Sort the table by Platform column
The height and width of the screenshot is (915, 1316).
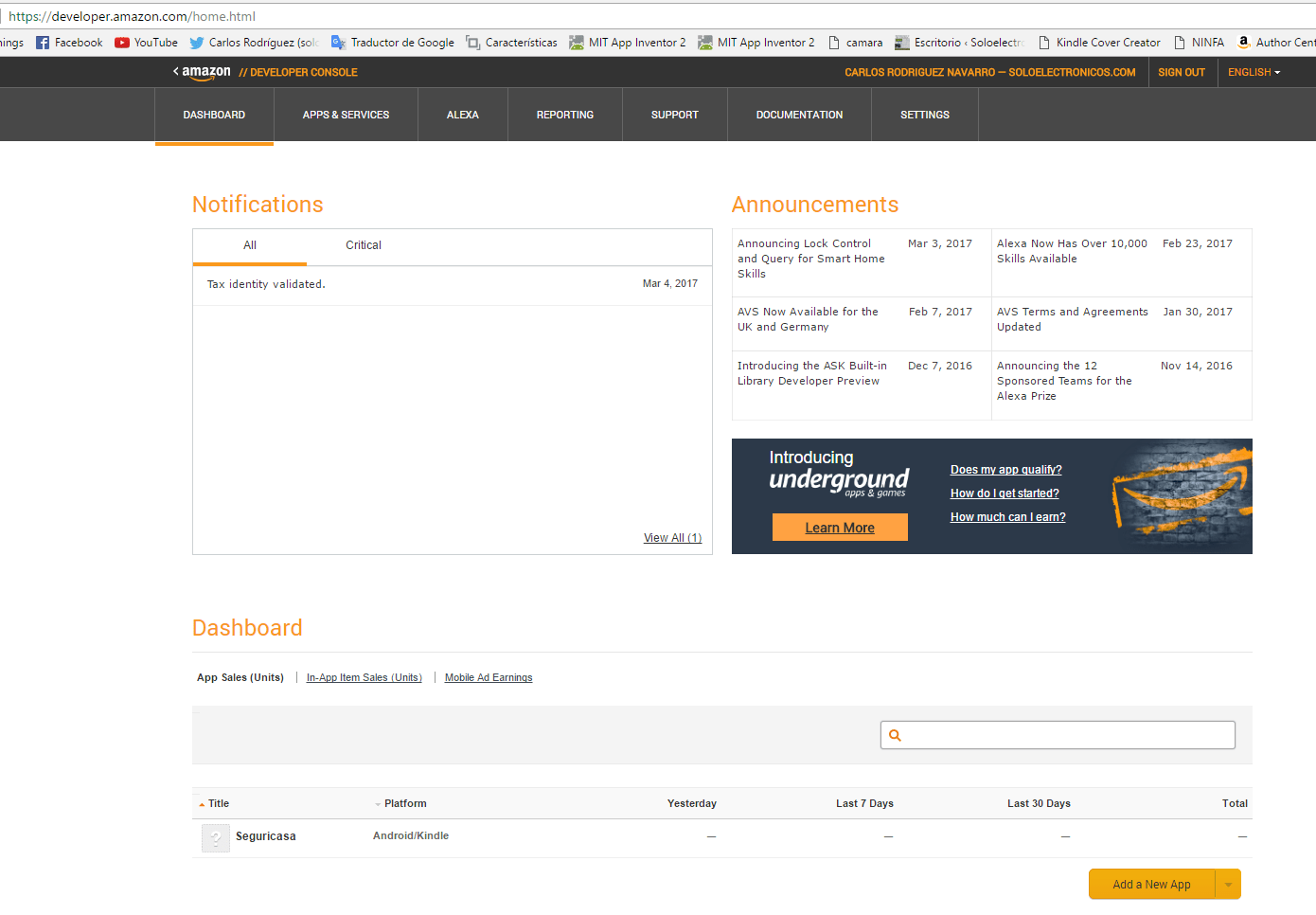(x=404, y=803)
